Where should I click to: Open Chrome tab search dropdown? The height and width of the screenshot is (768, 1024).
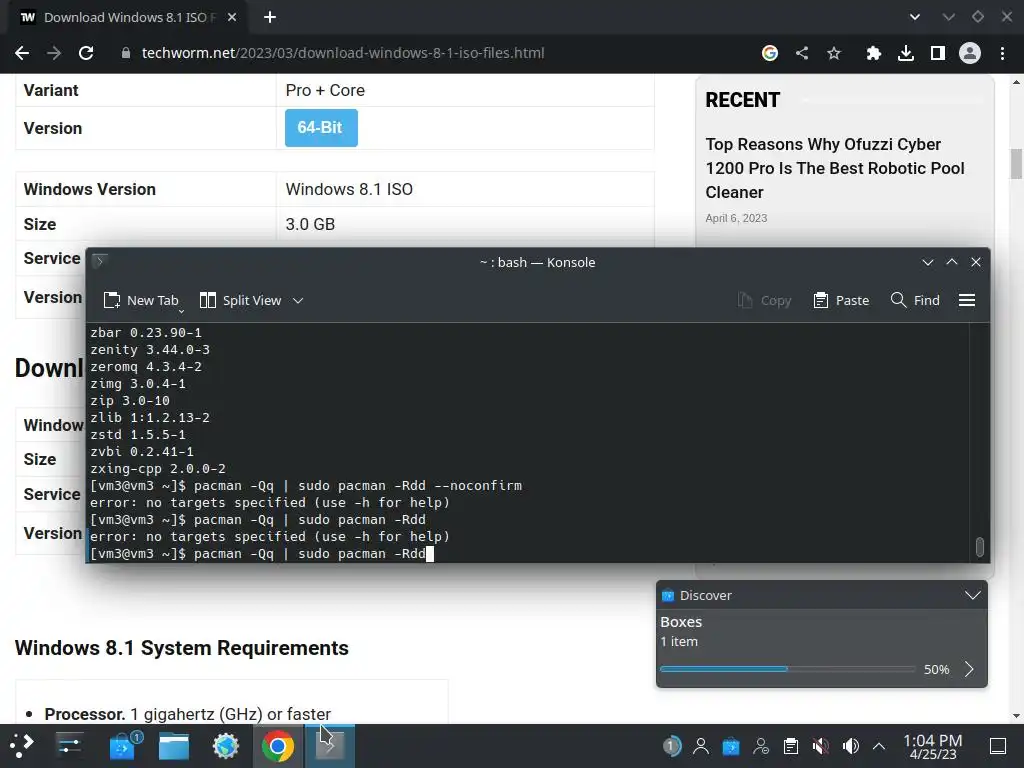[915, 18]
